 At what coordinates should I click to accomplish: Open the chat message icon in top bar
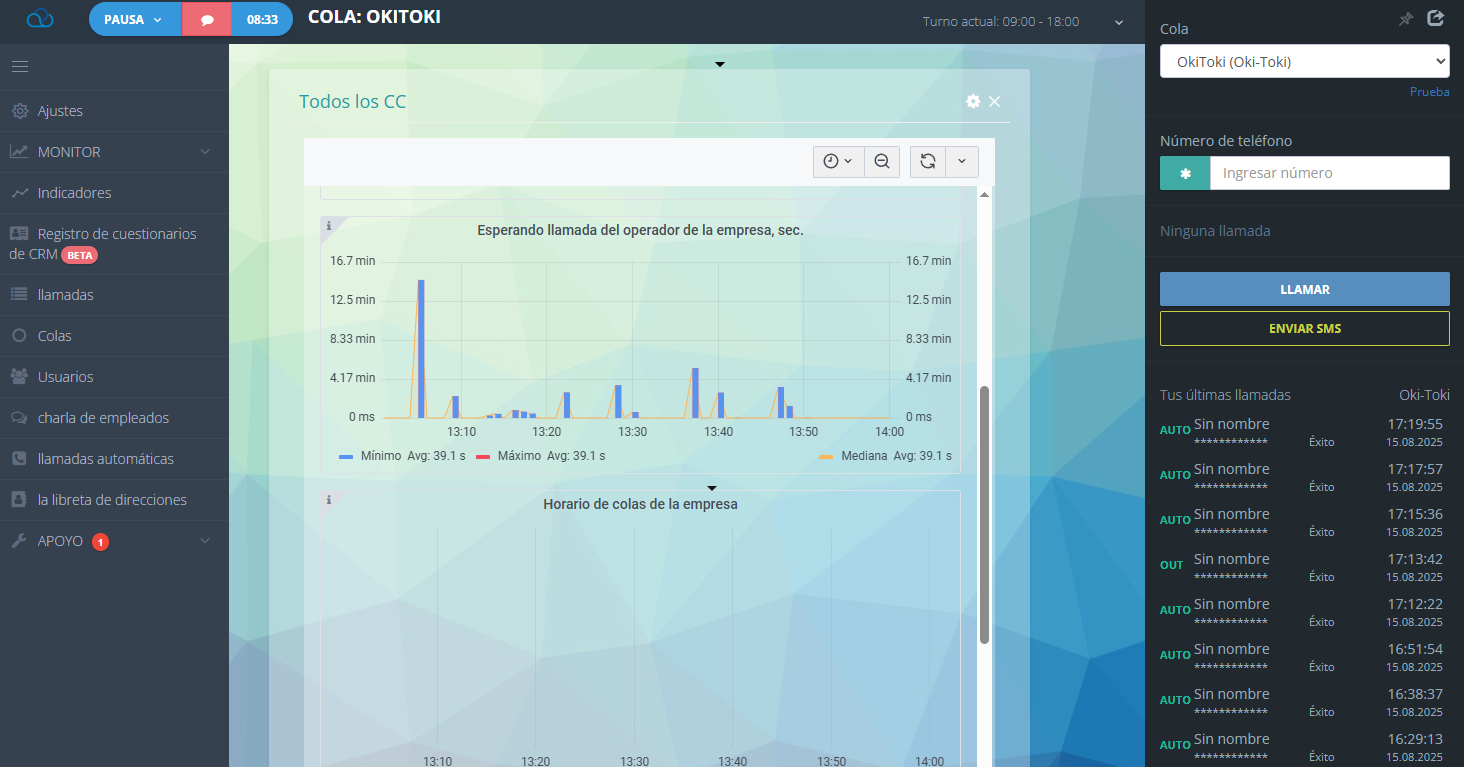point(207,19)
